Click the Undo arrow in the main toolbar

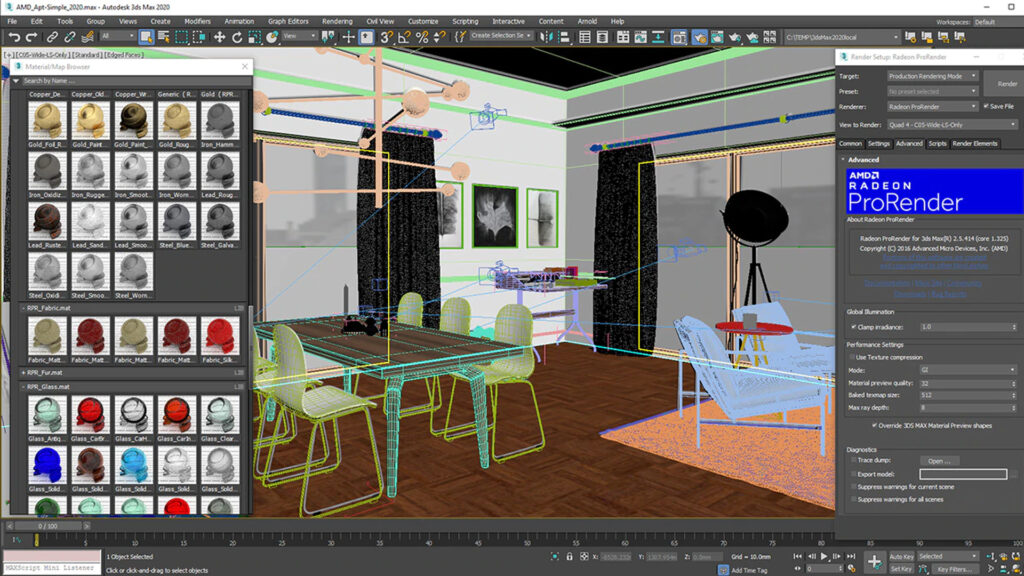tap(14, 37)
